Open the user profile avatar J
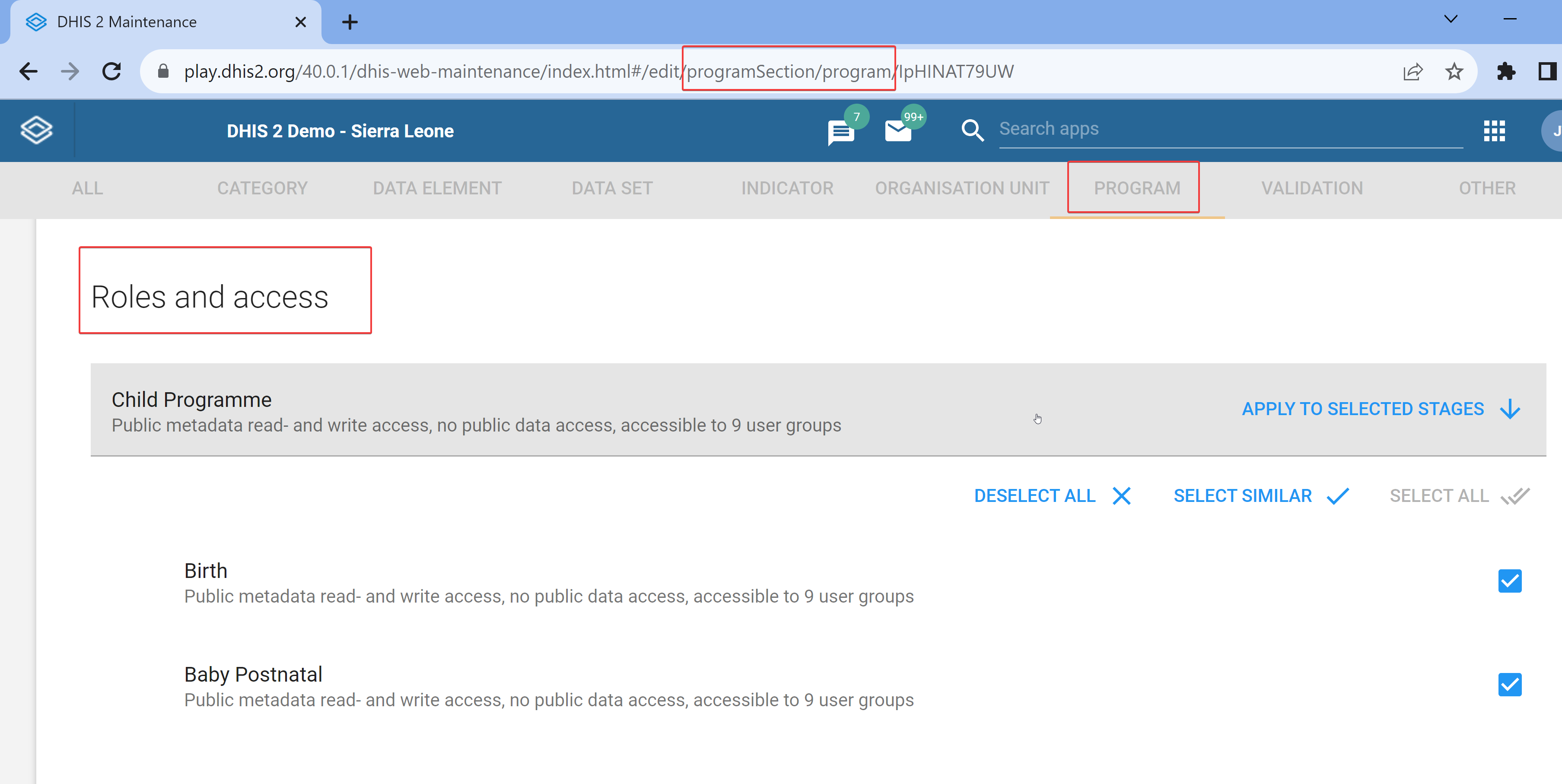The width and height of the screenshot is (1562, 784). click(1553, 131)
